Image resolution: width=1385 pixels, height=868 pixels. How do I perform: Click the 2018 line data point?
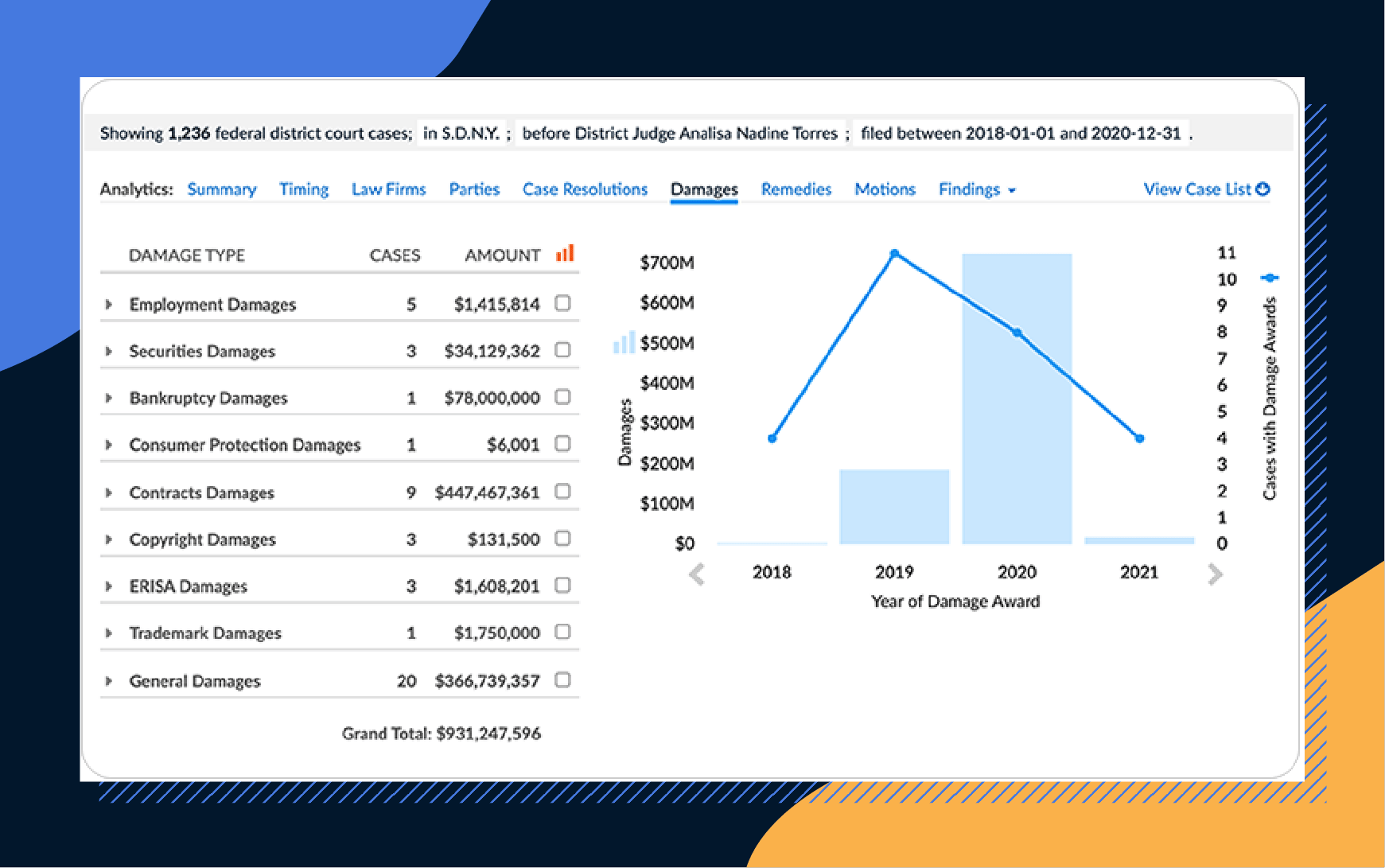[x=772, y=438]
